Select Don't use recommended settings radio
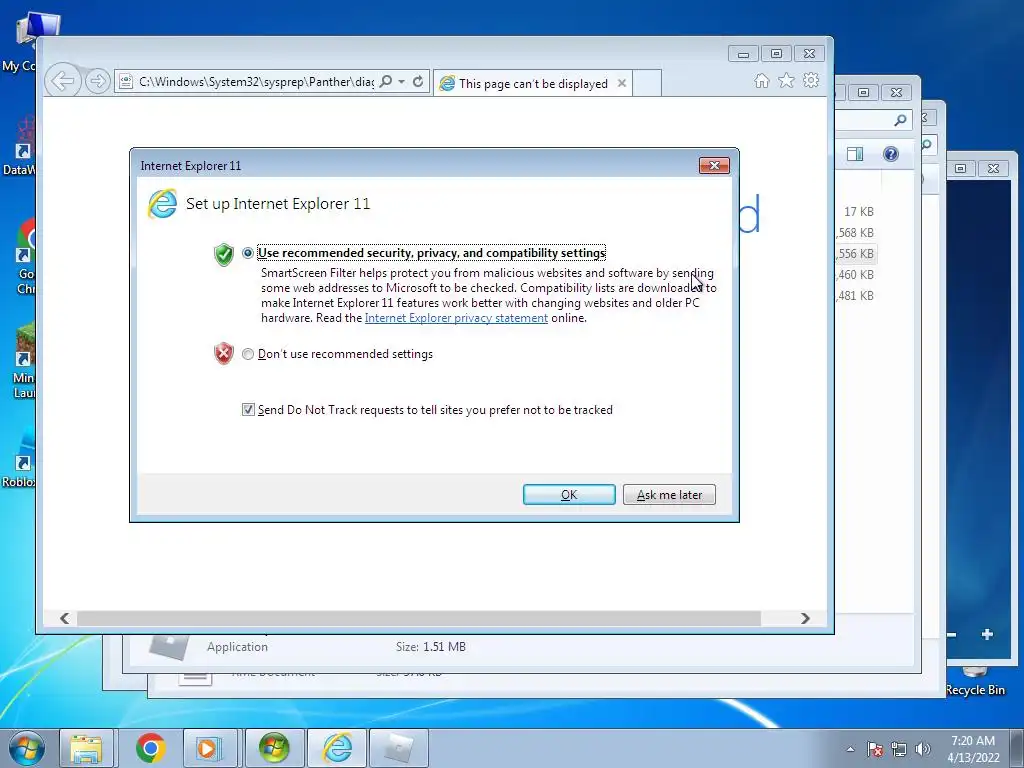This screenshot has height=768, width=1024. 248,354
